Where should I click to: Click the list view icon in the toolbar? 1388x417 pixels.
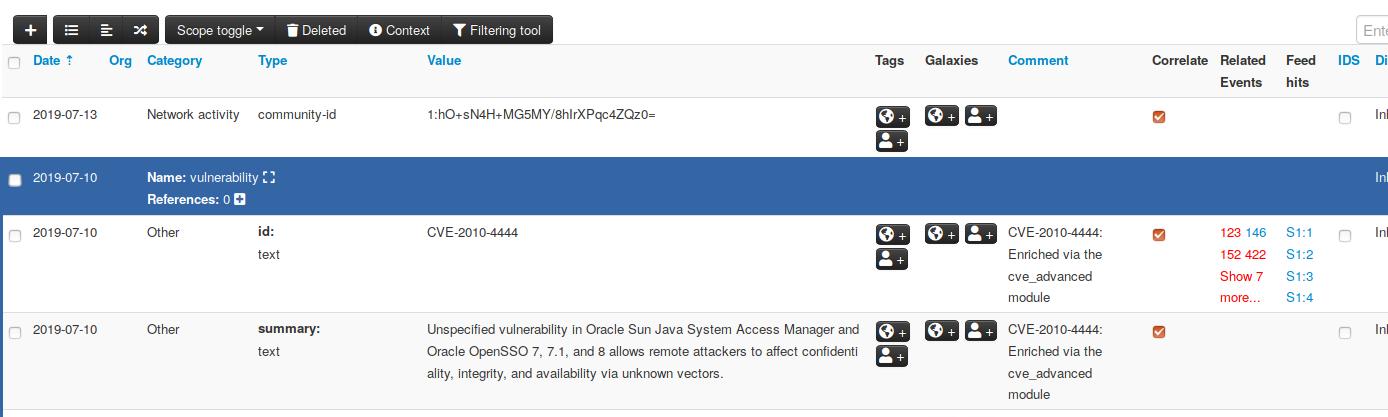(71, 30)
